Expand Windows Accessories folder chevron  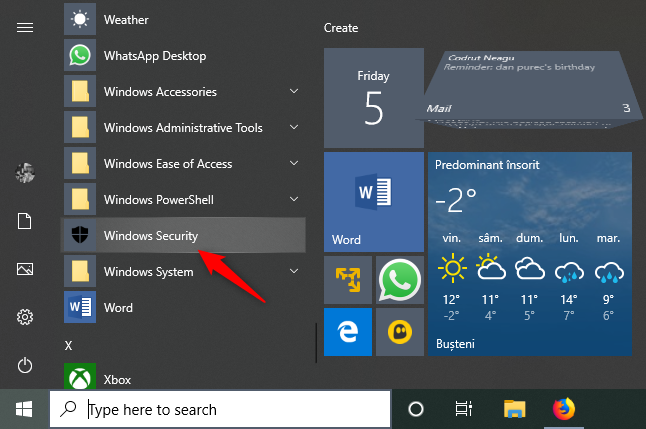click(294, 91)
